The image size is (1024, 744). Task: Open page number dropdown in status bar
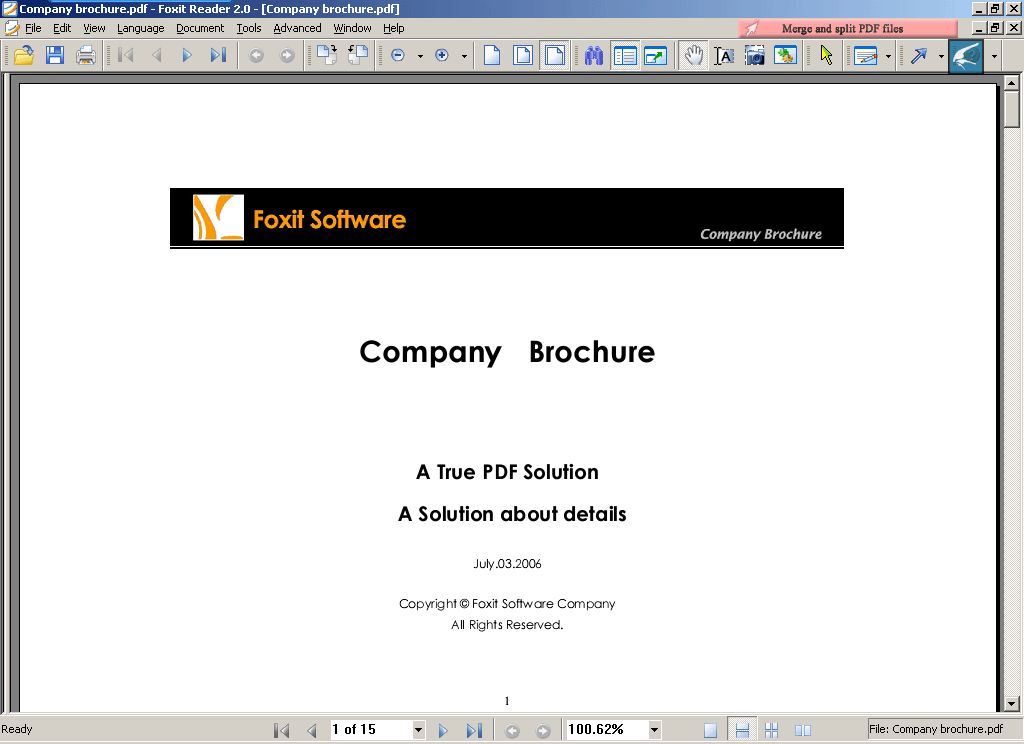click(x=419, y=730)
